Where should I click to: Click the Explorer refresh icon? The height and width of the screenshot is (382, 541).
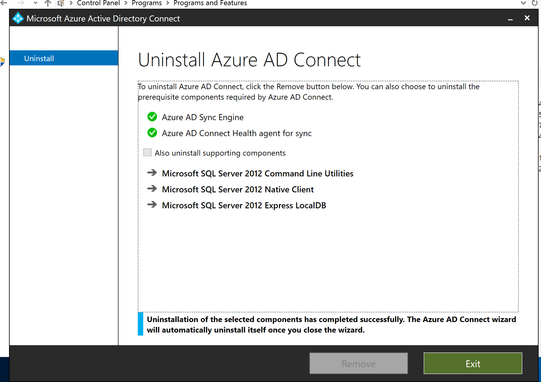point(535,3)
